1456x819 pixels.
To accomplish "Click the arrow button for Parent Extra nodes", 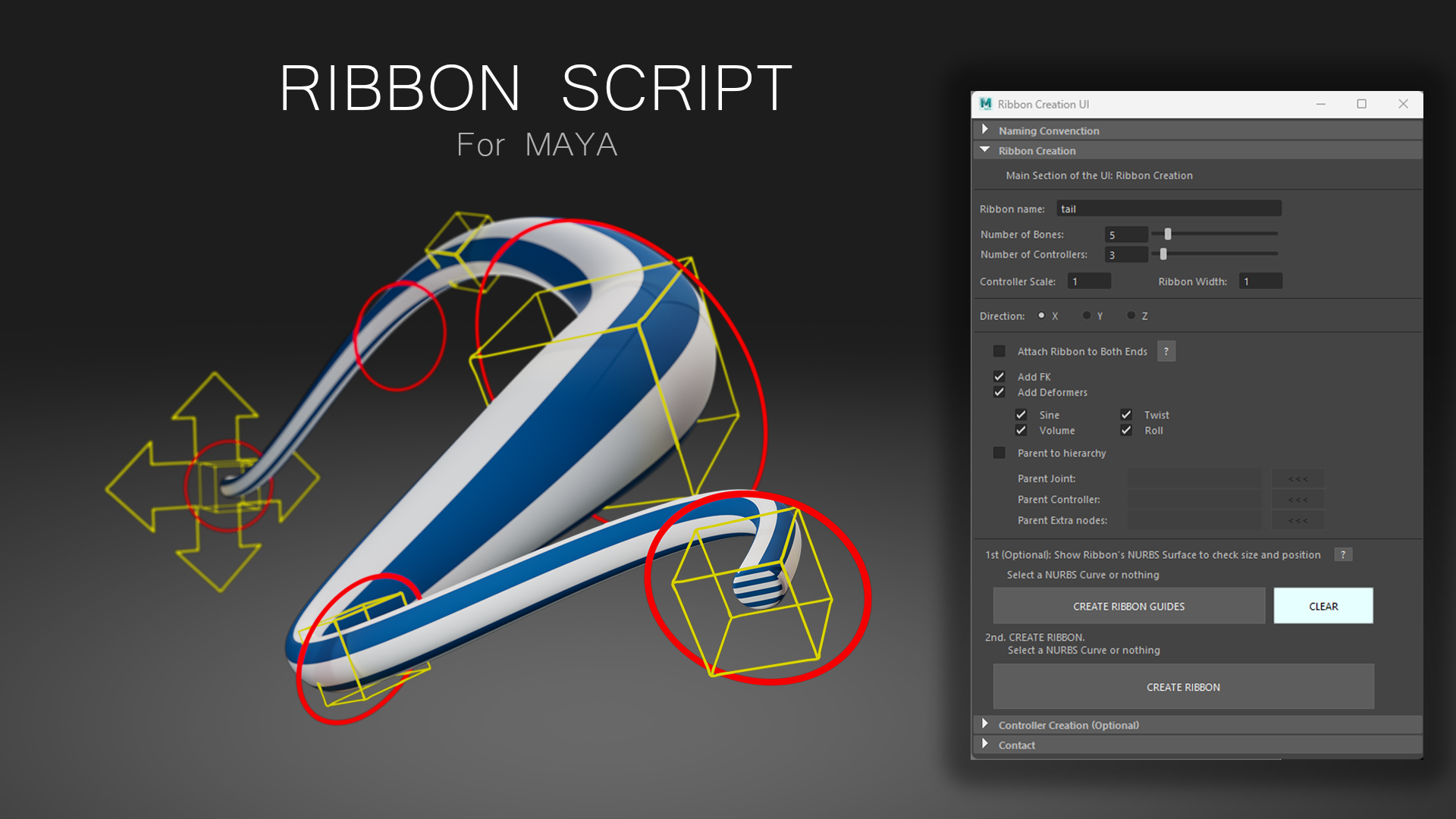I will (x=1298, y=520).
